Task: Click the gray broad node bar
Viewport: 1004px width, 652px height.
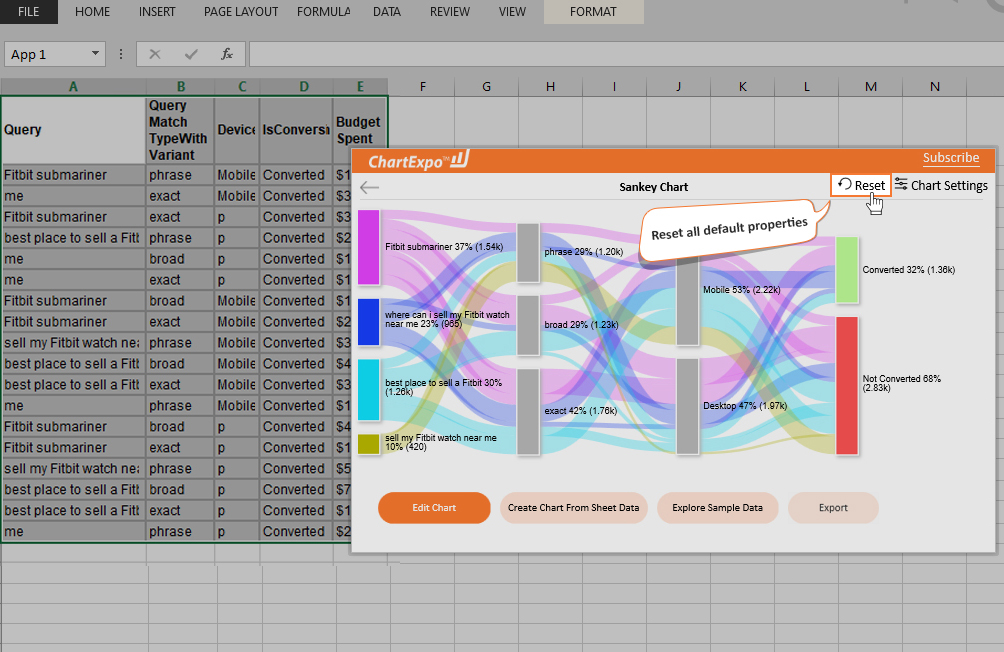Action: click(528, 325)
